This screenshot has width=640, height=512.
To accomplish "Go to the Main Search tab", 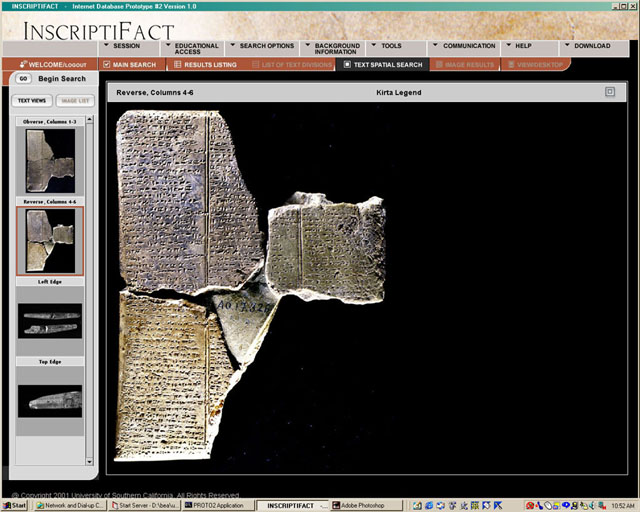I will click(x=131, y=65).
